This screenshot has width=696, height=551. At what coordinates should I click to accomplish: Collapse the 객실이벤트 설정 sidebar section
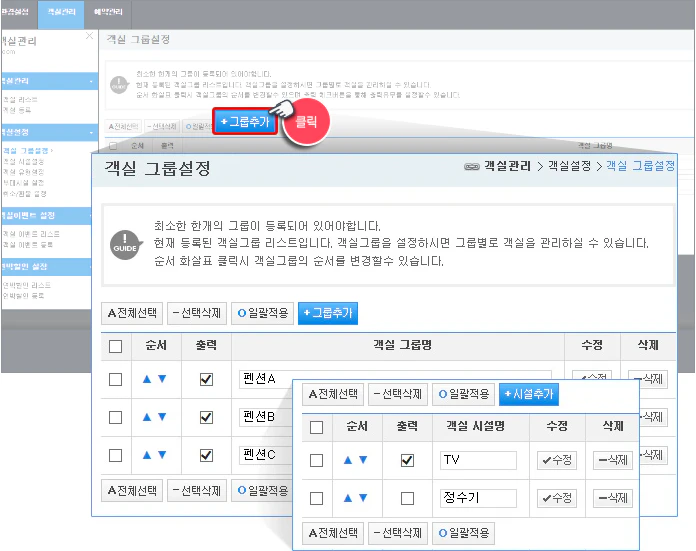click(90, 215)
